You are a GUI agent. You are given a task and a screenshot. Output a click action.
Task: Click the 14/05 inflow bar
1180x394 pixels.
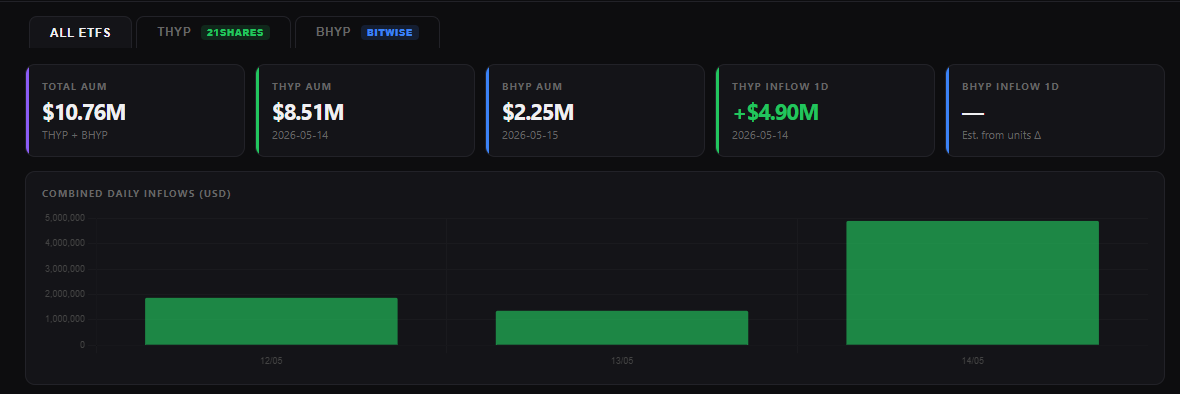[x=972, y=283]
